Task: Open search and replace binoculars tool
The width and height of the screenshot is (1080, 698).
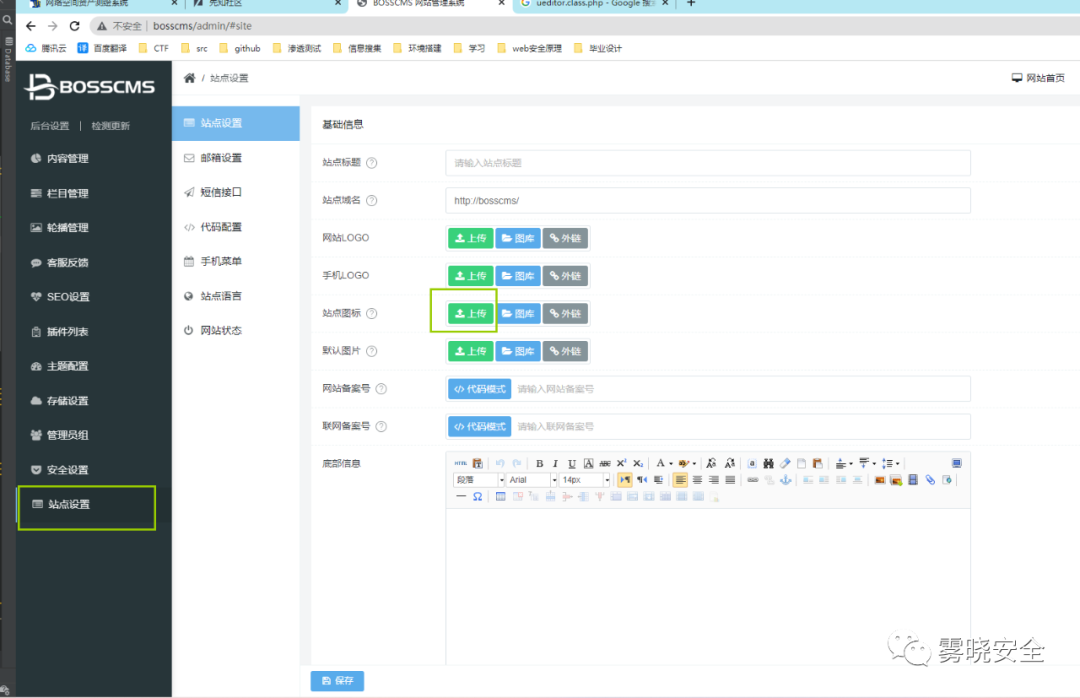Action: pyautogui.click(x=768, y=463)
